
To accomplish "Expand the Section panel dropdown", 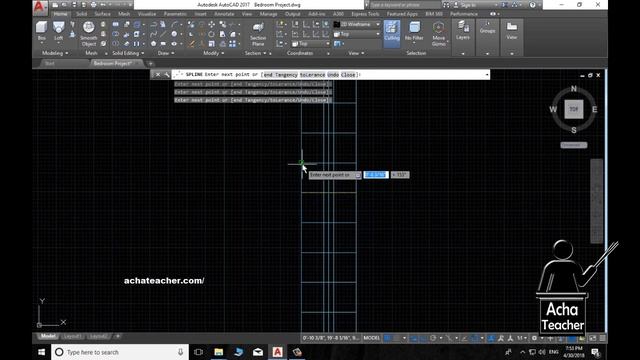I will [x=256, y=53].
